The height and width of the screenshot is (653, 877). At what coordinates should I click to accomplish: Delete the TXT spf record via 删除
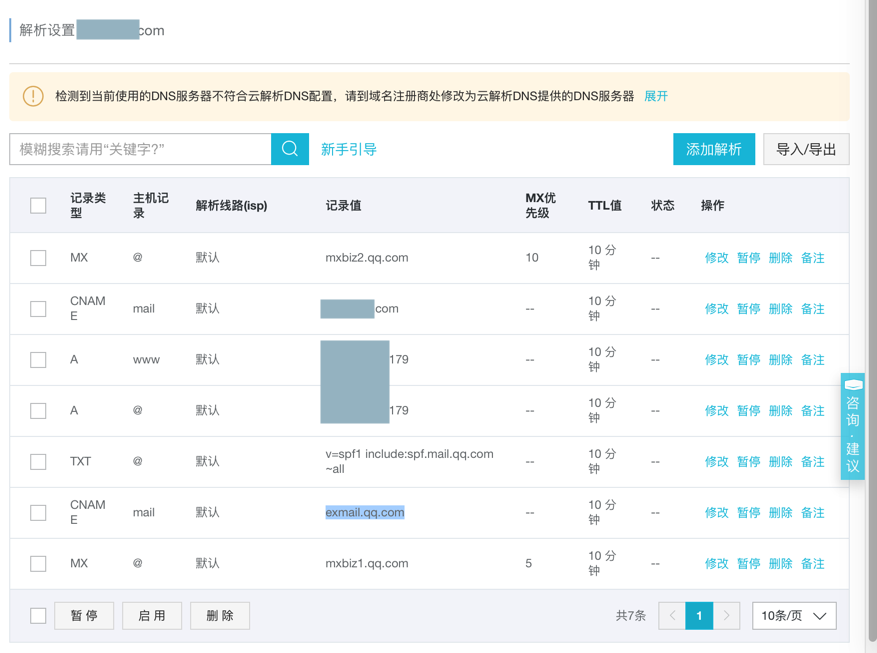[781, 462]
